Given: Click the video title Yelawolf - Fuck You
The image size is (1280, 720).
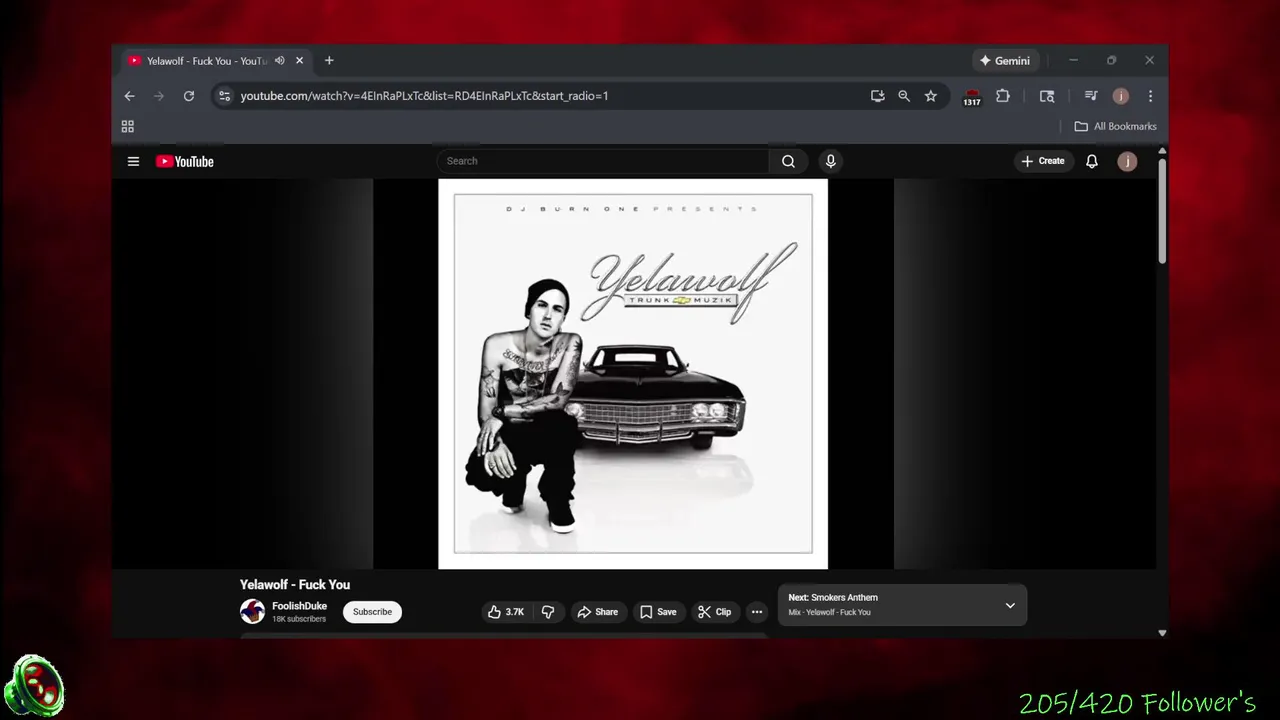Looking at the screenshot, I should pos(295,585).
